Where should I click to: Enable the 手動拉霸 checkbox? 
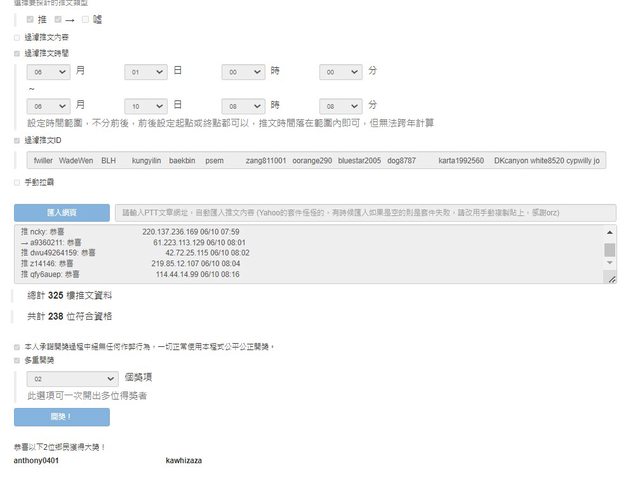[16, 182]
